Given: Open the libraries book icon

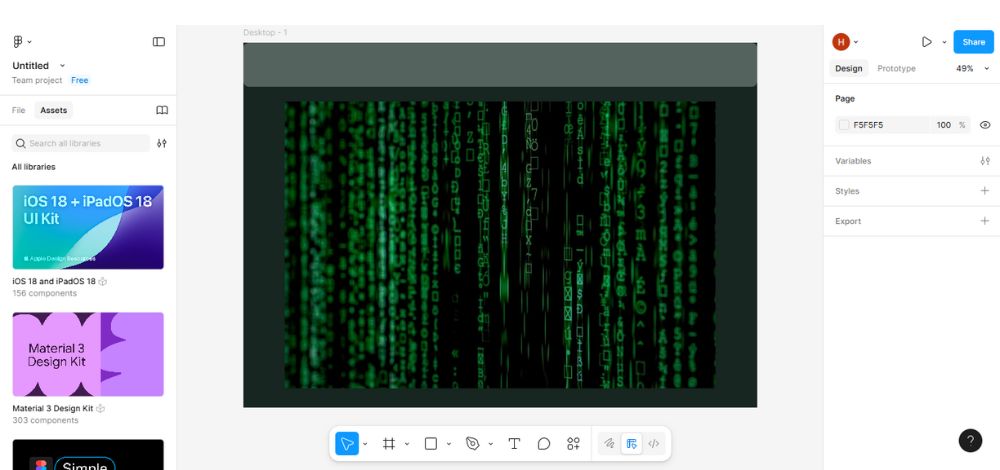Looking at the screenshot, I should tap(162, 110).
